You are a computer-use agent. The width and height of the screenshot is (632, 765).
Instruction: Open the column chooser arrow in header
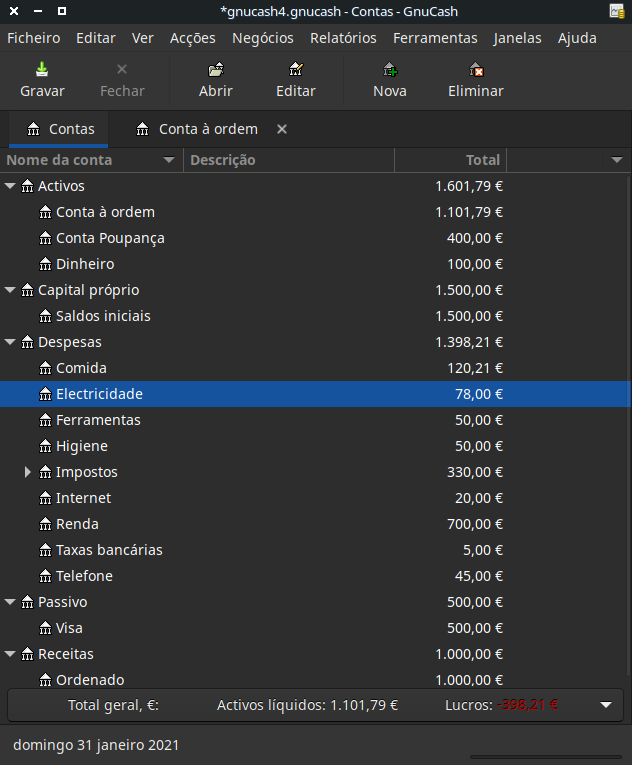(x=617, y=160)
